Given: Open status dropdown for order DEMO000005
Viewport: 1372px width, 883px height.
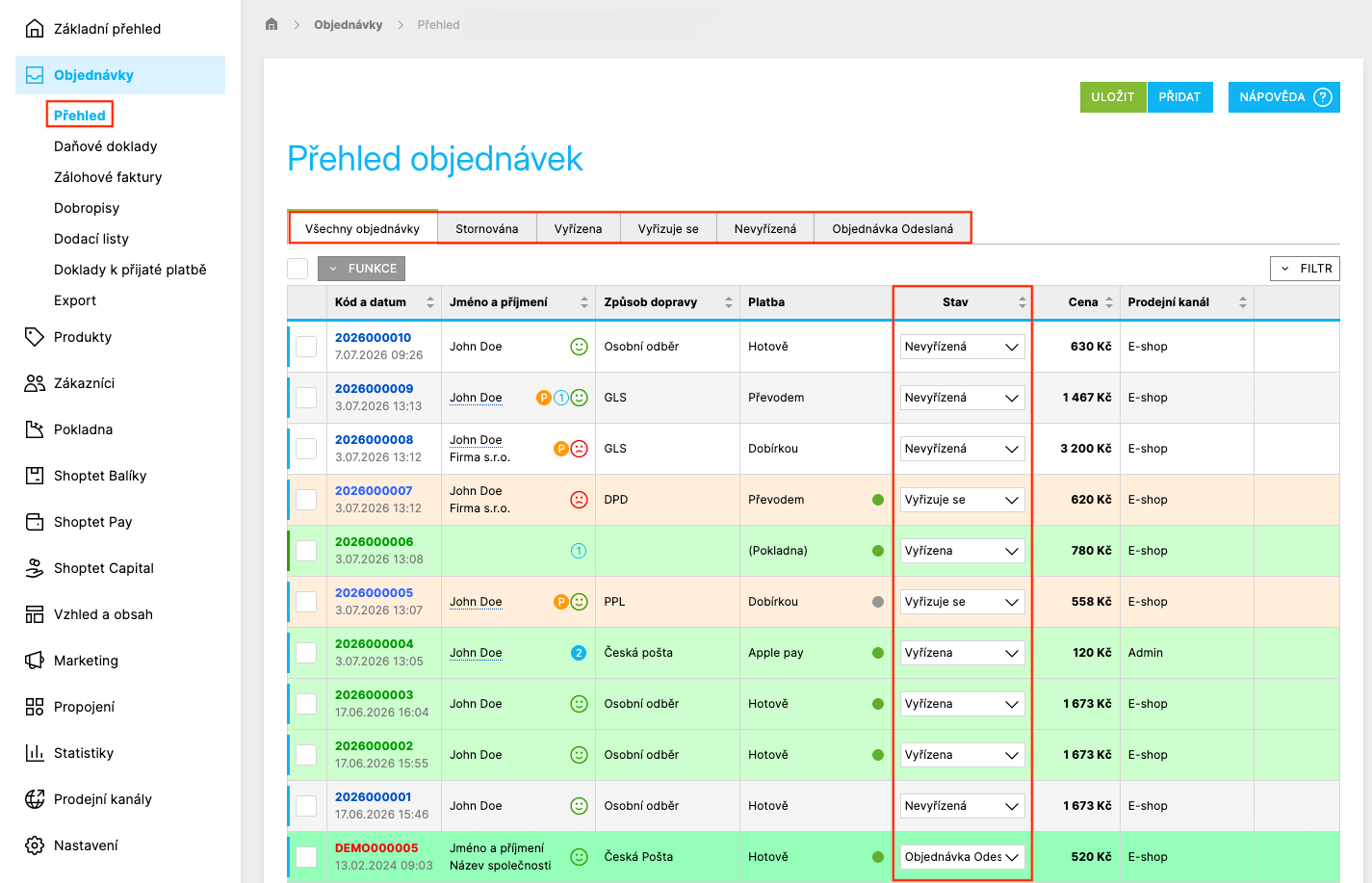Looking at the screenshot, I should point(962,857).
